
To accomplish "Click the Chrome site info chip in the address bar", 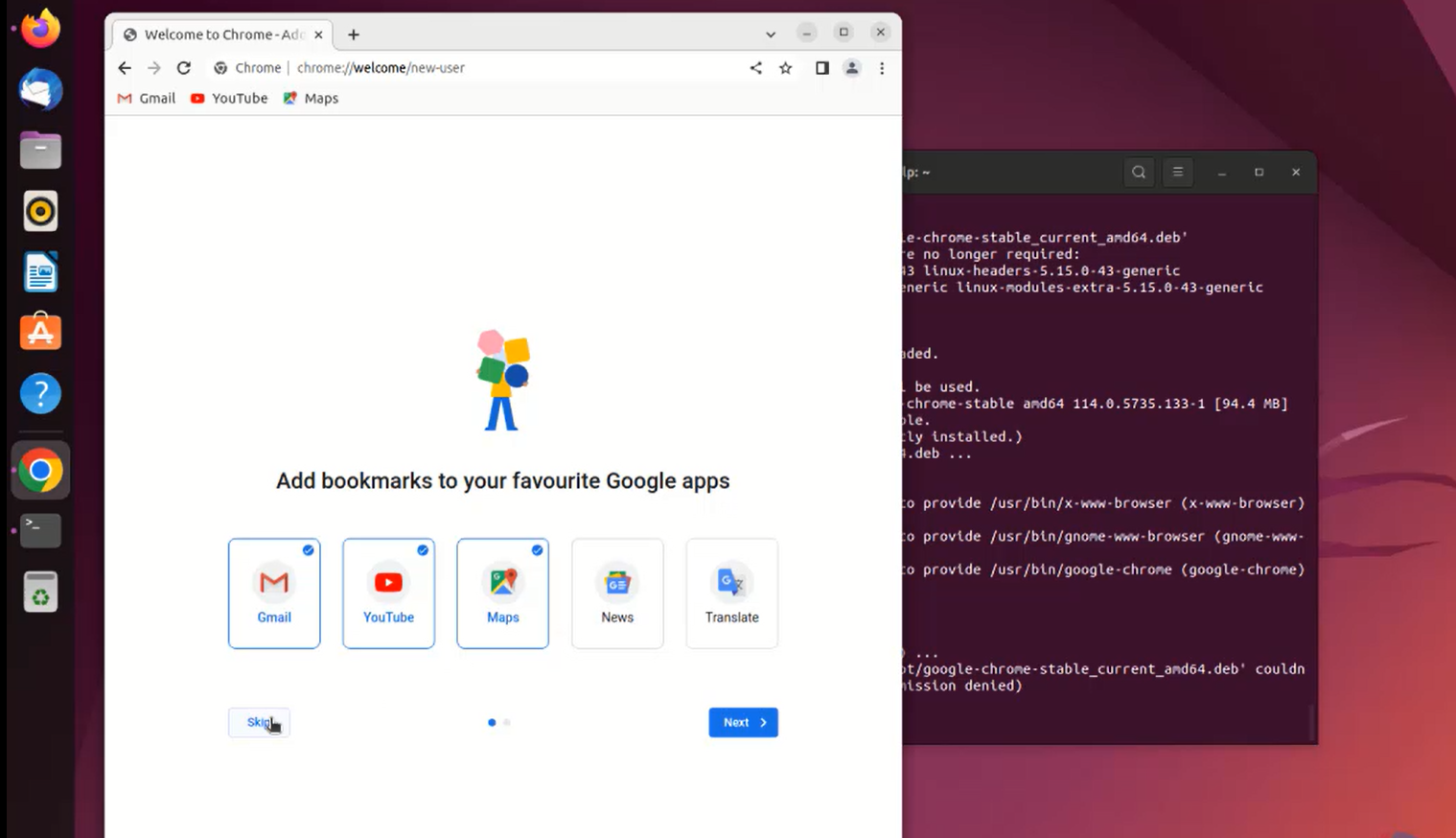I will tap(248, 68).
